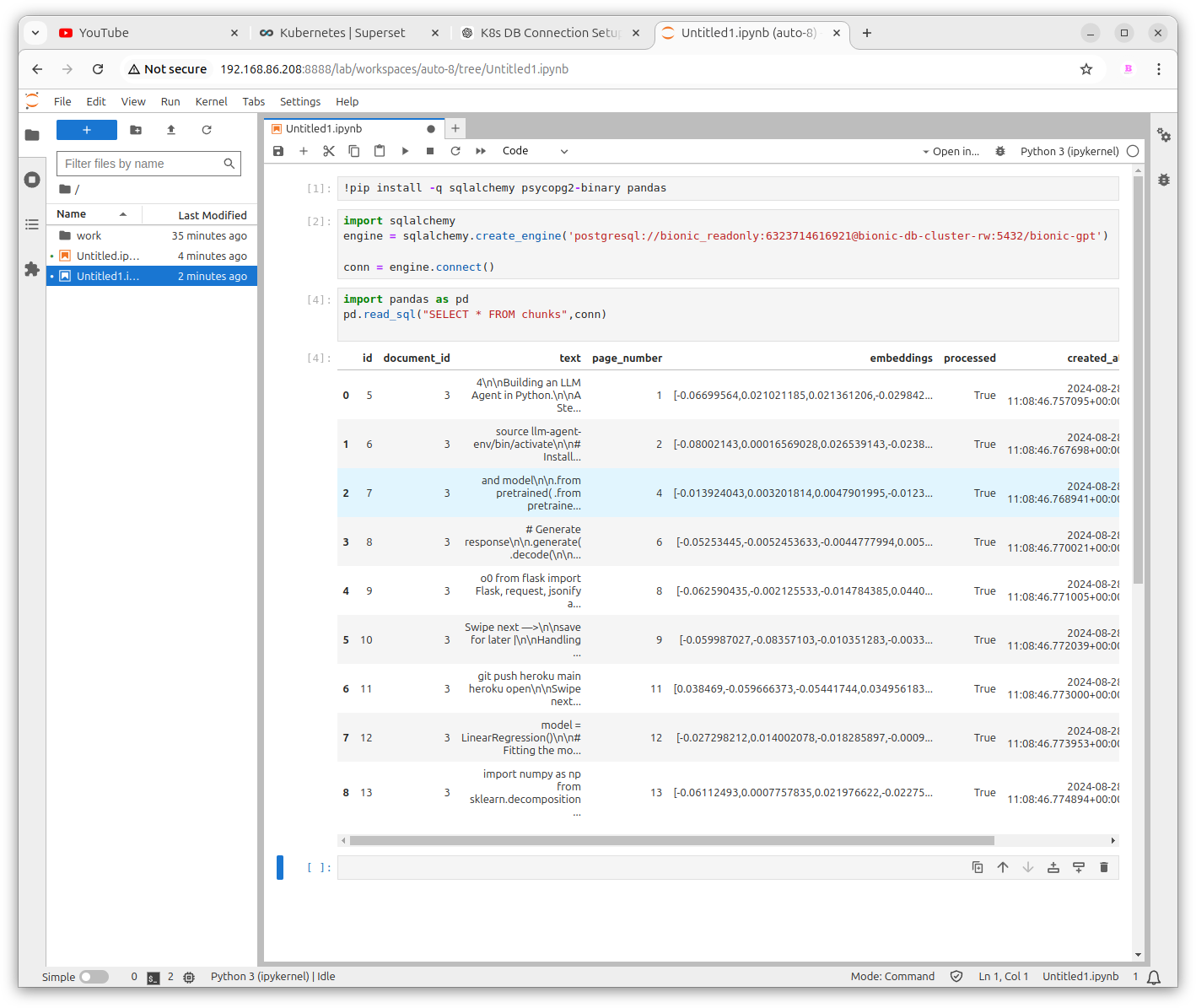Delete the active cell with the trash icon
Screen dimensions: 1196x1008
pyautogui.click(x=1103, y=867)
